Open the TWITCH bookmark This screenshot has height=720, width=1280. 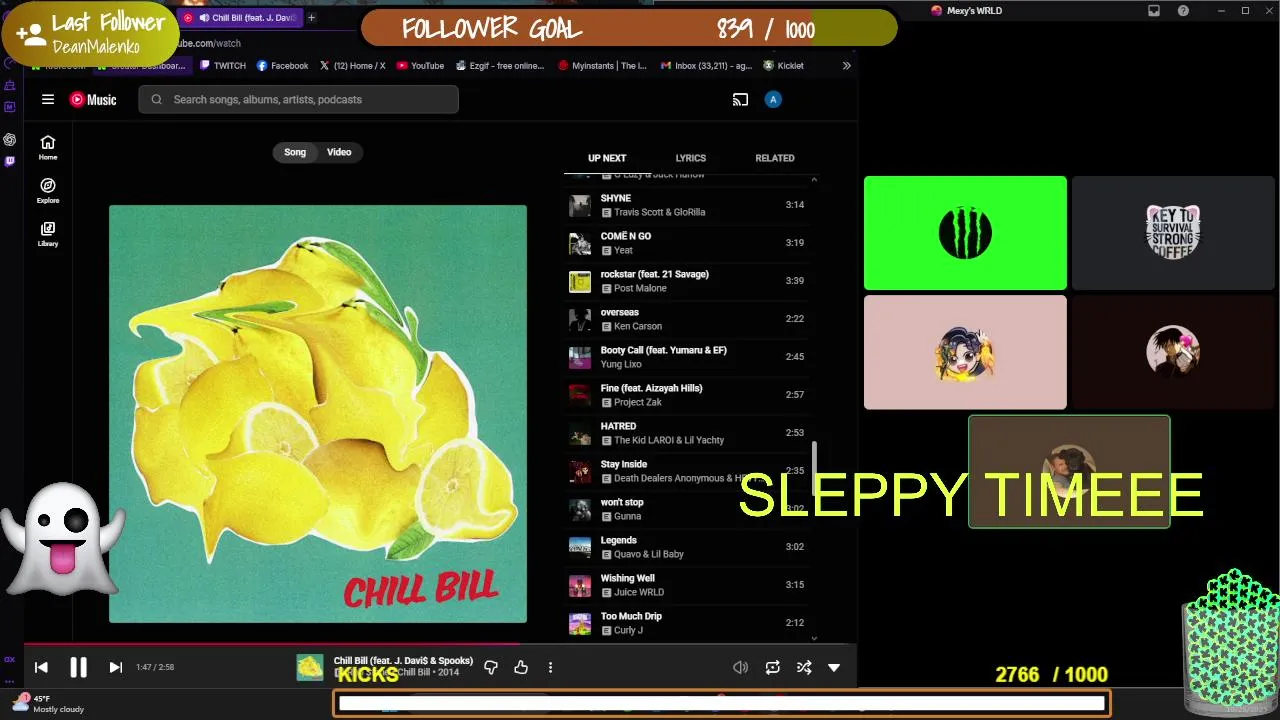(222, 66)
